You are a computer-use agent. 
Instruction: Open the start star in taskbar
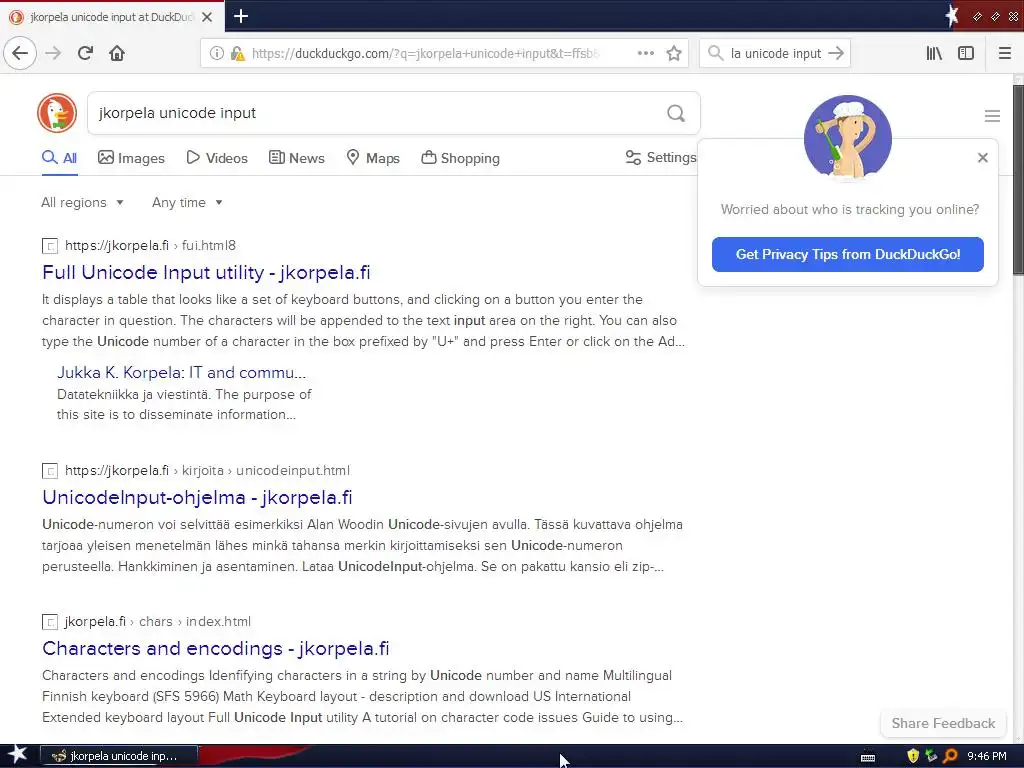[17, 756]
